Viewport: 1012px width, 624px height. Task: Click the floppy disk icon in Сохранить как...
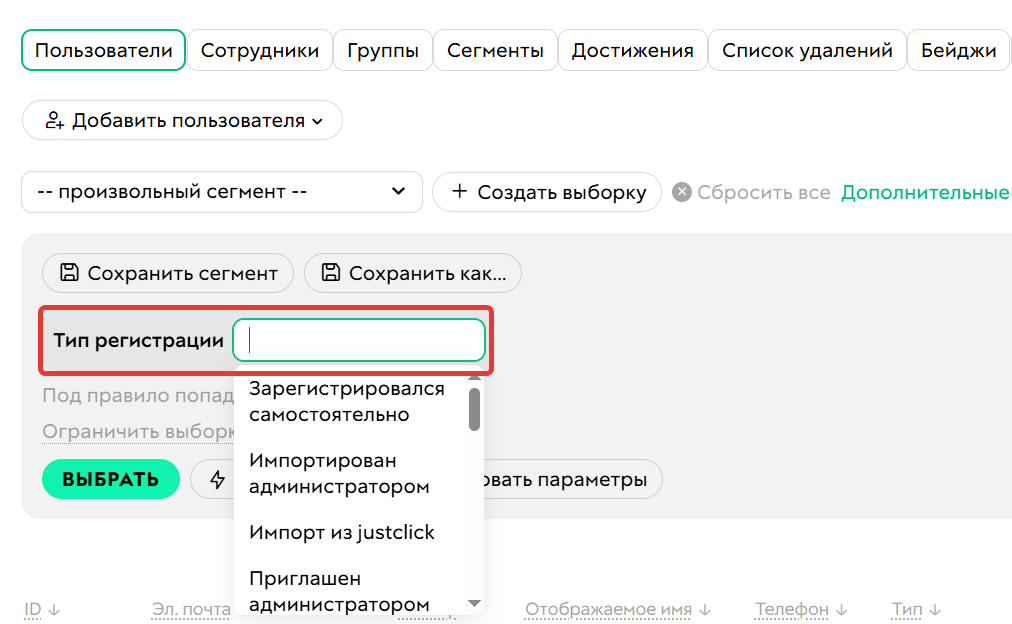click(331, 273)
